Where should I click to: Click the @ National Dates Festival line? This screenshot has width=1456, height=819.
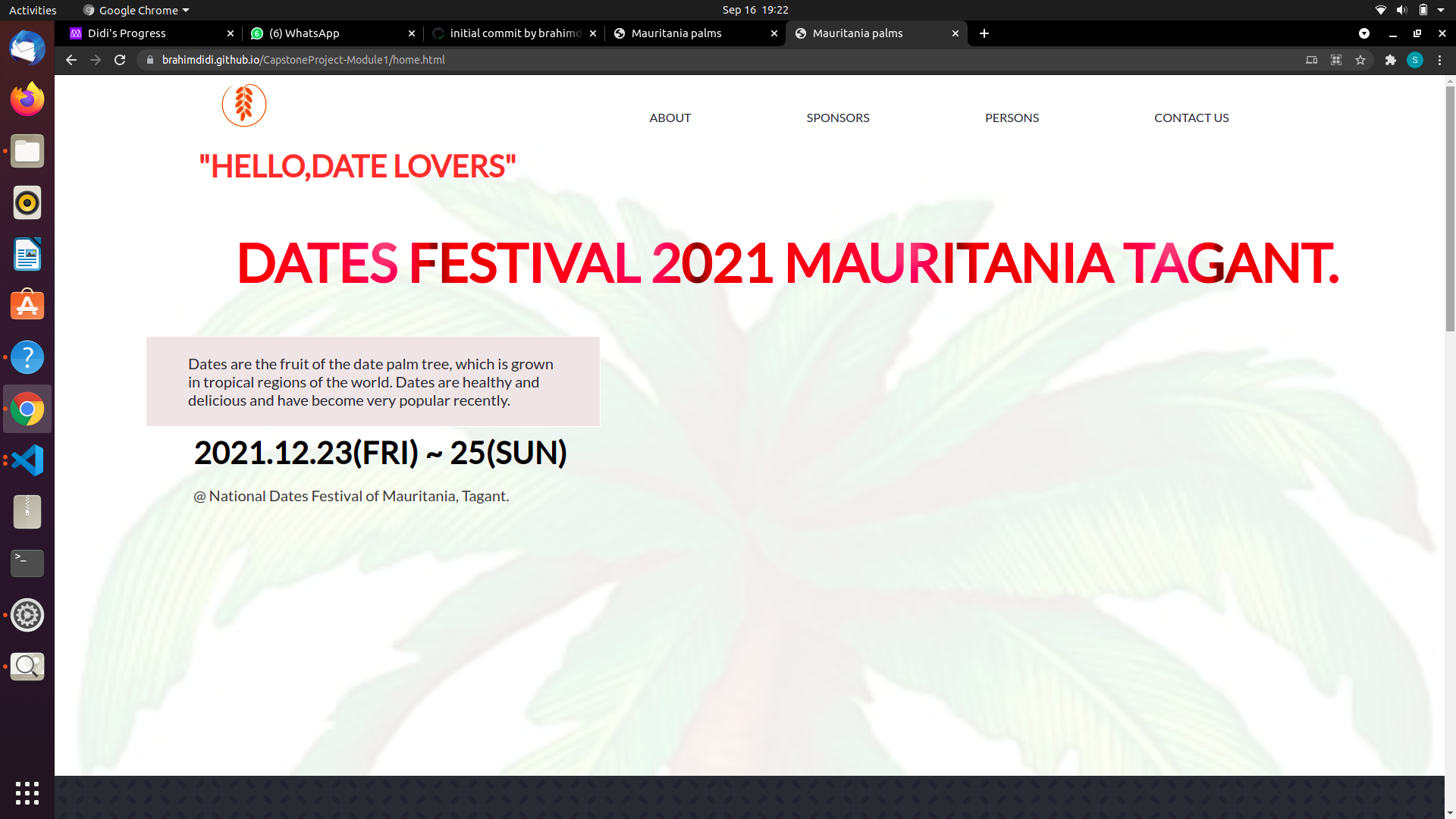pyautogui.click(x=351, y=496)
